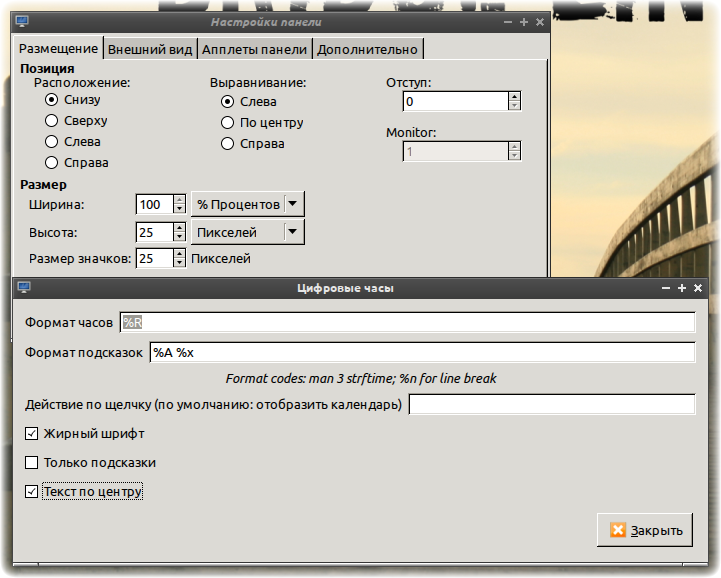Image resolution: width=721 pixels, height=578 pixels.
Task: Click the Позиция section heading
Action: (x=47, y=69)
